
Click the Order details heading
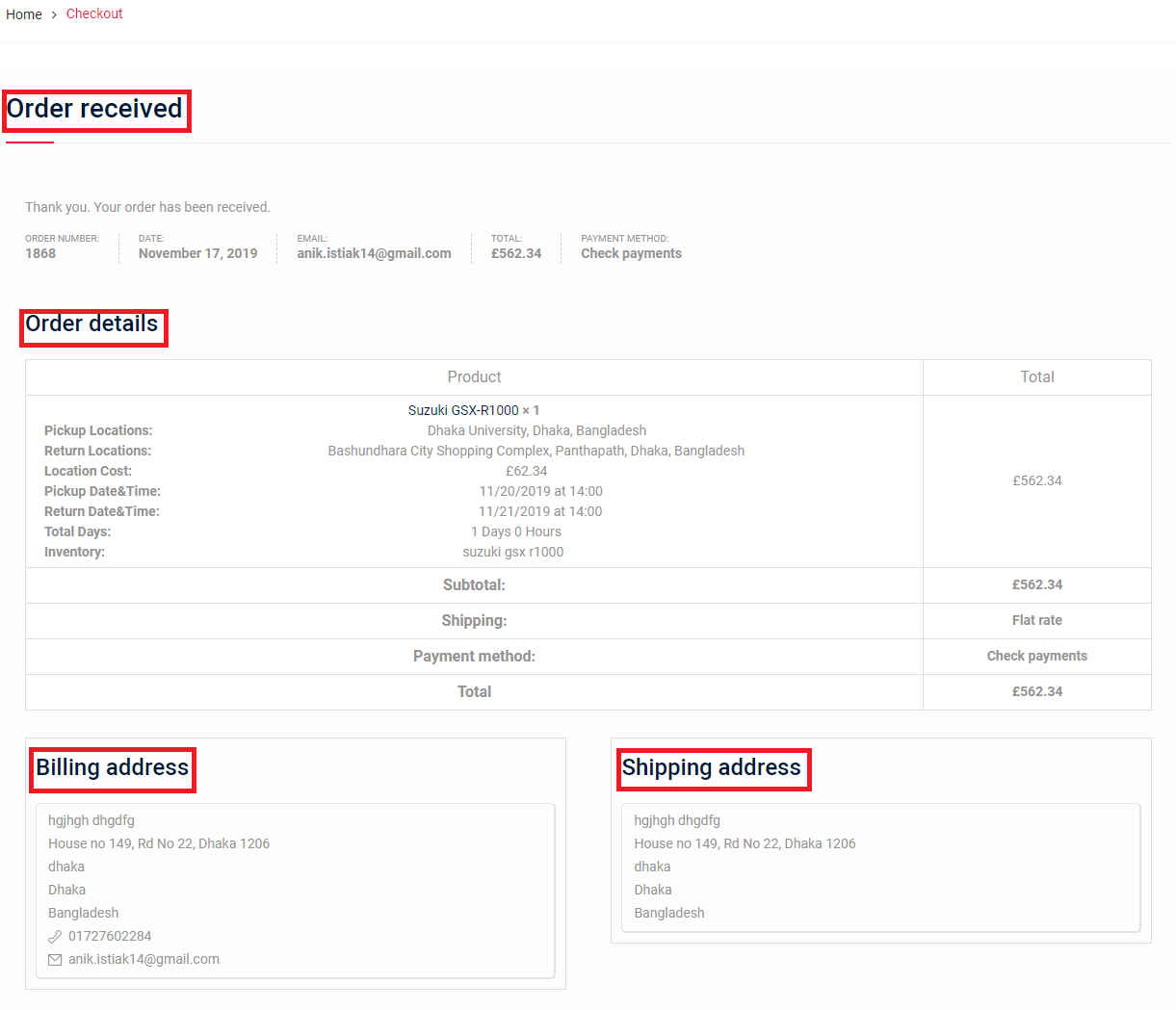(x=91, y=324)
